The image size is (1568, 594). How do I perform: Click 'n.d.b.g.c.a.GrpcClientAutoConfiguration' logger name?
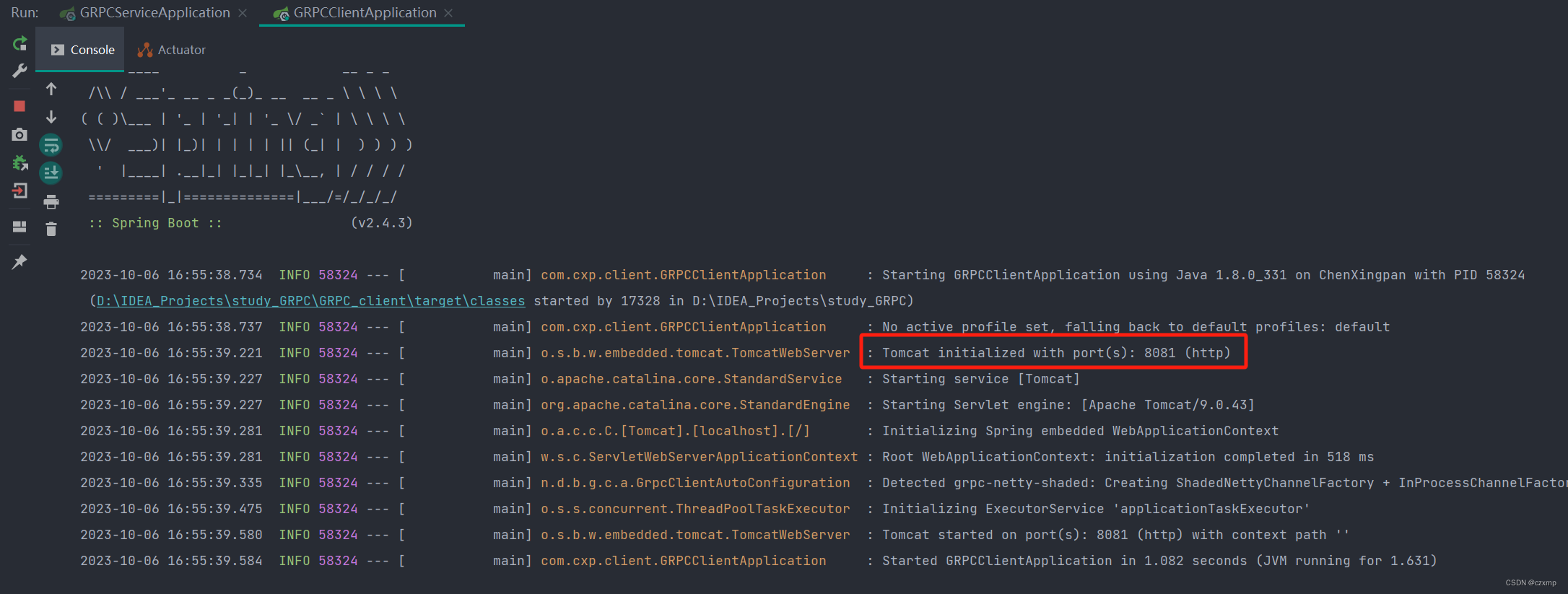695,483
